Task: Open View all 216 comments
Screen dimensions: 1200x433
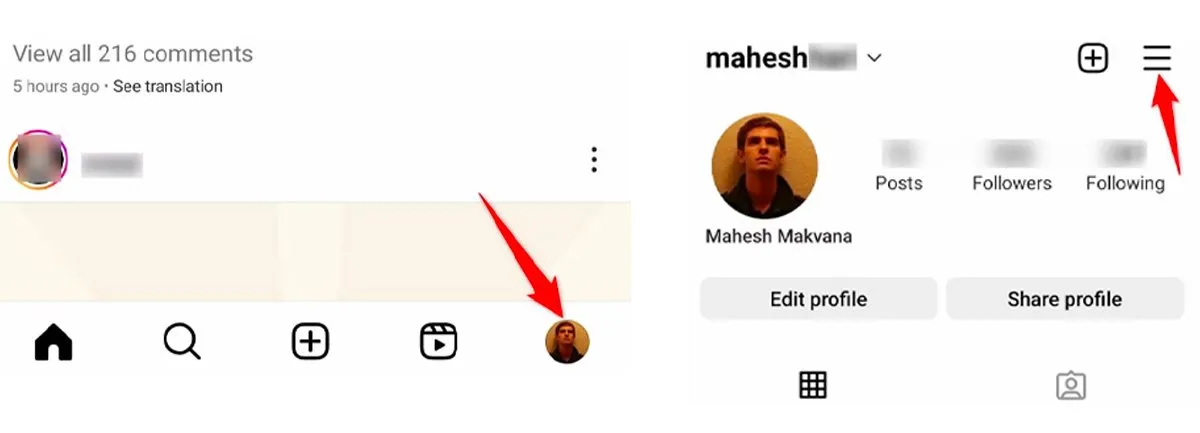Action: [x=133, y=54]
